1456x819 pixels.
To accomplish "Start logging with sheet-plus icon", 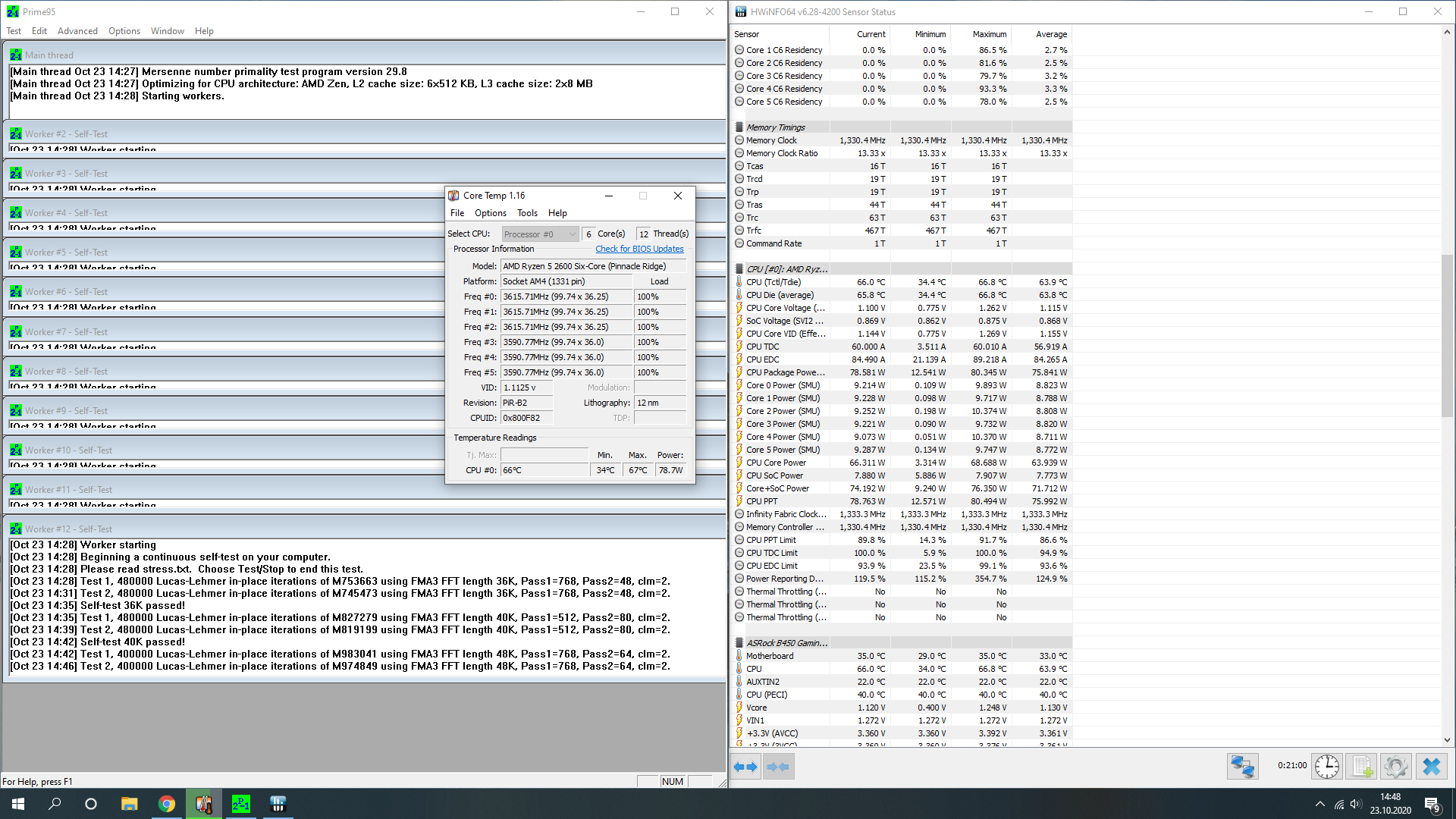I will tap(1362, 767).
